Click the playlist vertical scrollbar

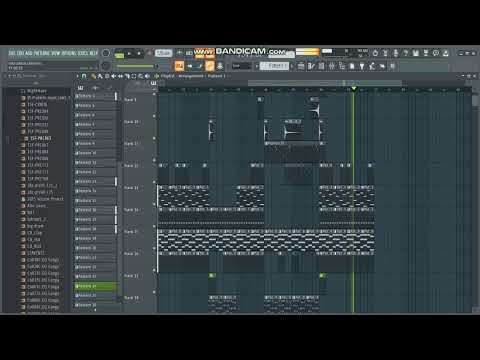point(475,101)
